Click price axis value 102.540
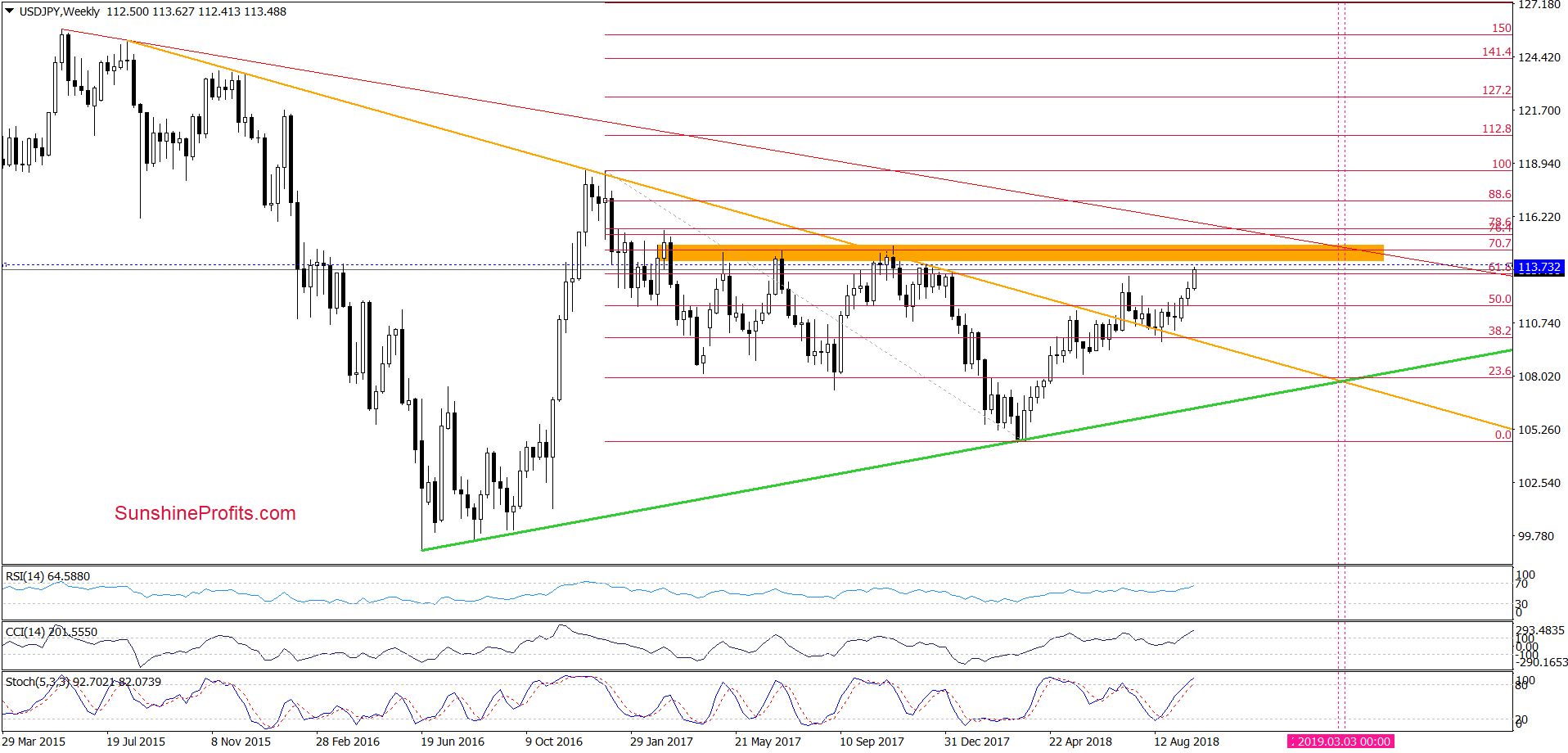 1539,483
